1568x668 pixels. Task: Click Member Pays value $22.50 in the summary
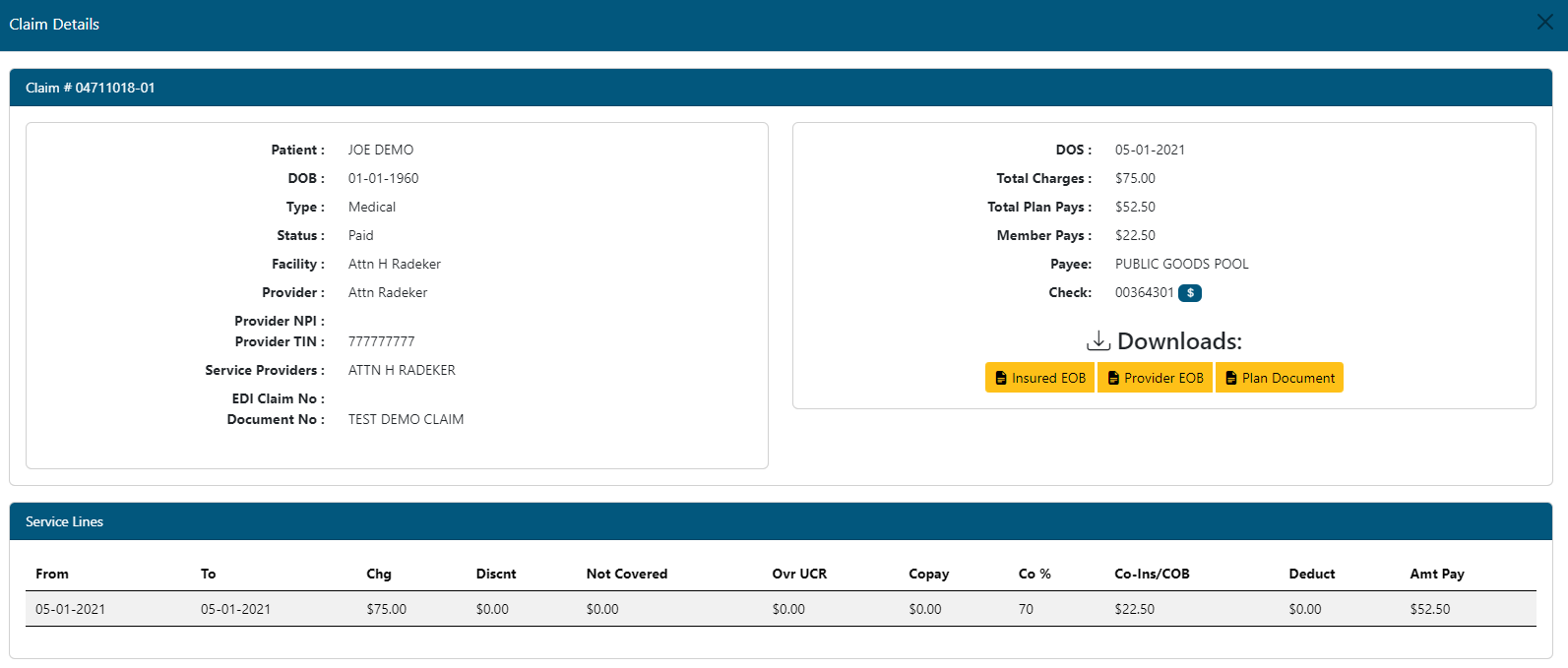click(1135, 235)
